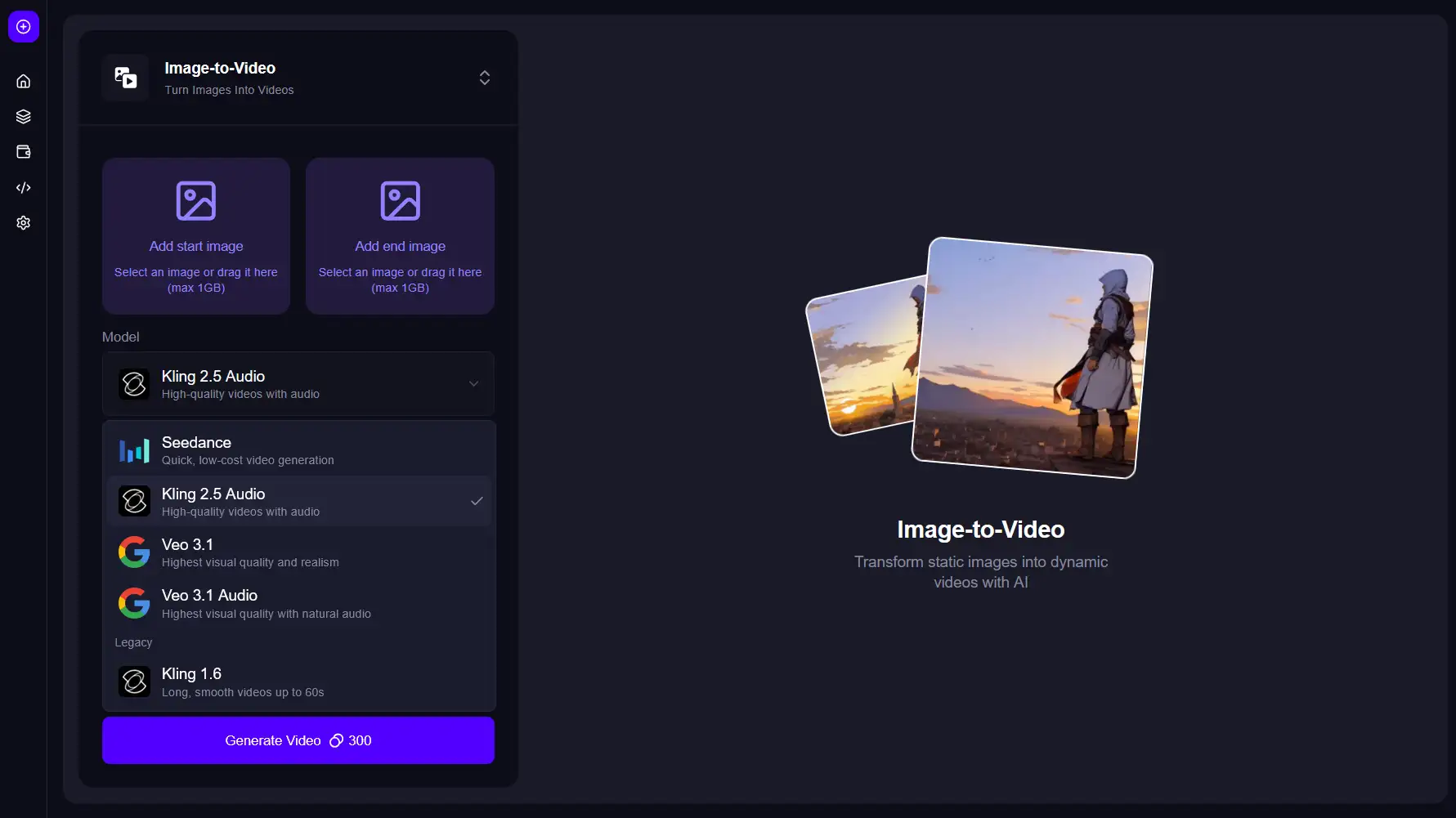Click the Create plus icon in sidebar

point(23,26)
